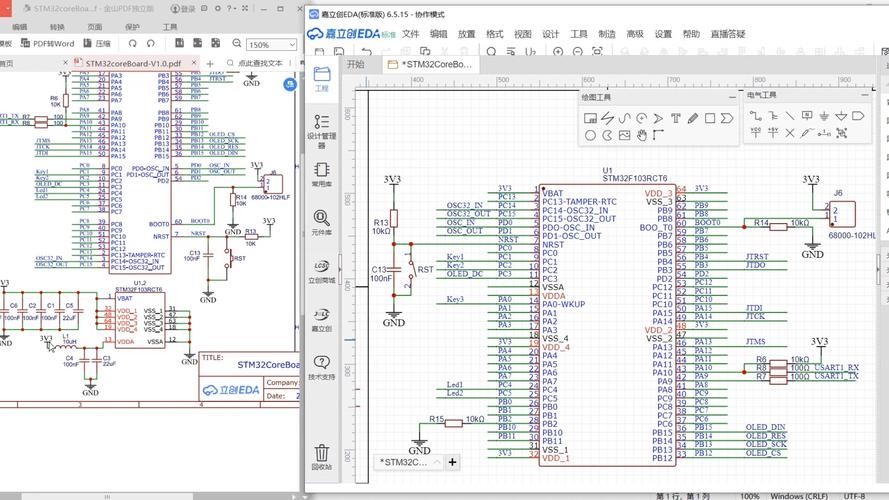Open the JLC (嘉立创) sidebar icon
Screen dimensions: 889x500
(321, 320)
